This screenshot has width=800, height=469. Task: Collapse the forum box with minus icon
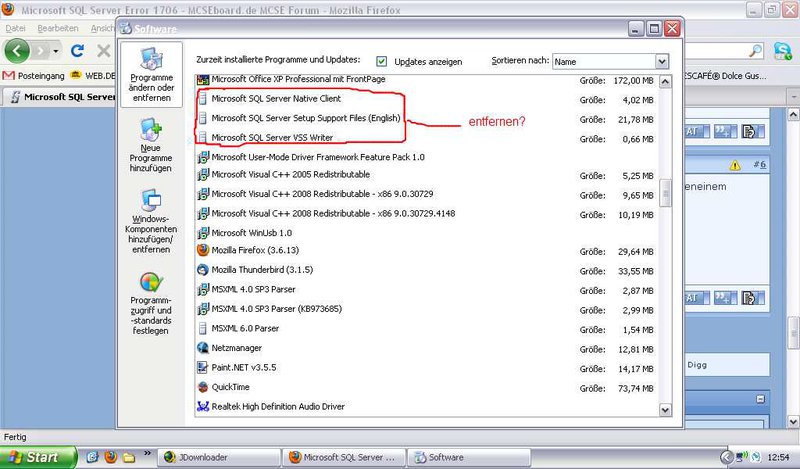pyautogui.click(x=760, y=399)
